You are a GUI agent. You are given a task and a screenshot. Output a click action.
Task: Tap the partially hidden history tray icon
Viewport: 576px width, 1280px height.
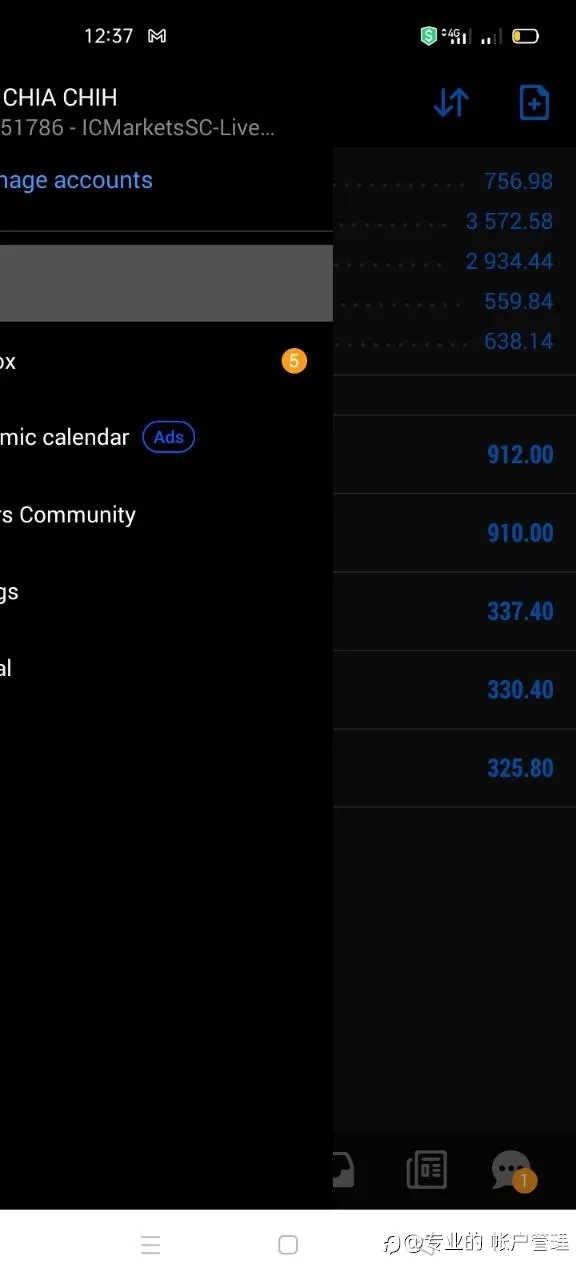point(343,1170)
